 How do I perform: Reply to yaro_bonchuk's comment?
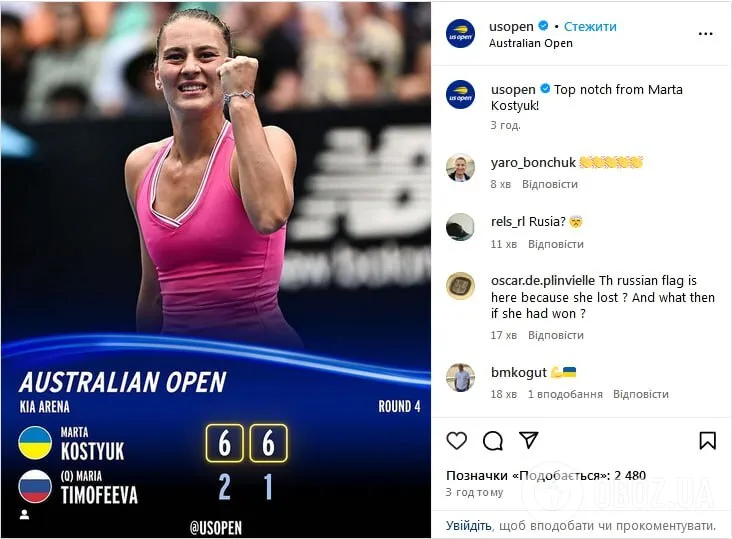pos(549,184)
